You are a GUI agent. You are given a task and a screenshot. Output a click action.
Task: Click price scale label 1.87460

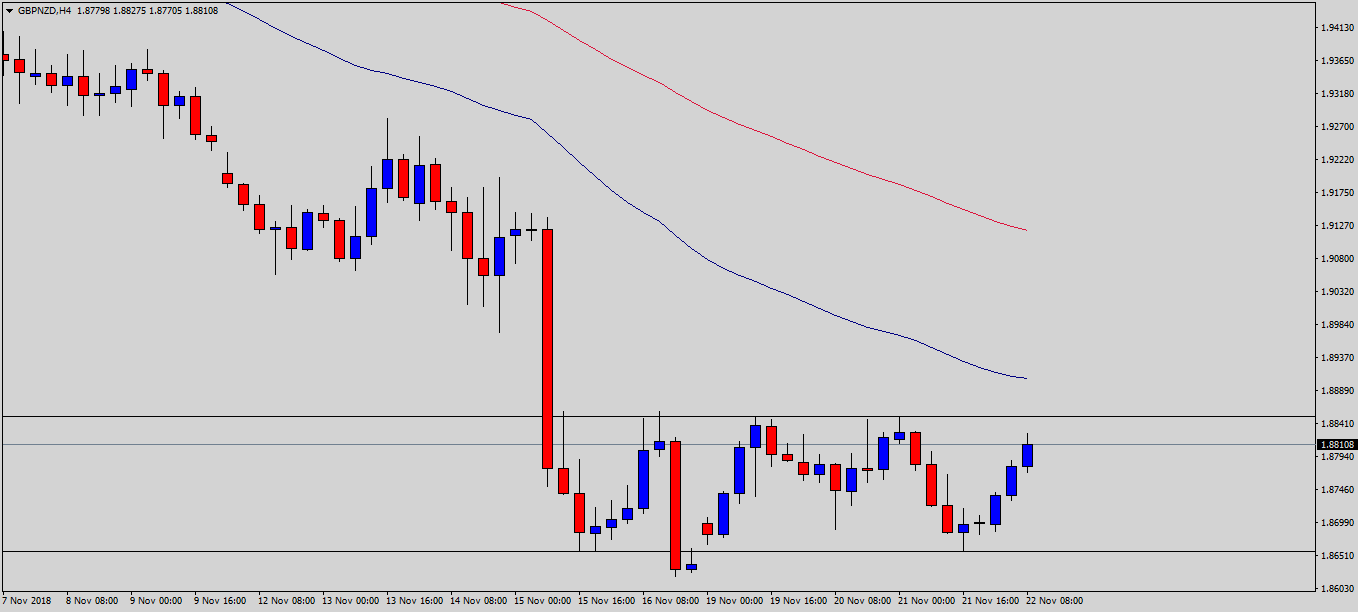1337,490
